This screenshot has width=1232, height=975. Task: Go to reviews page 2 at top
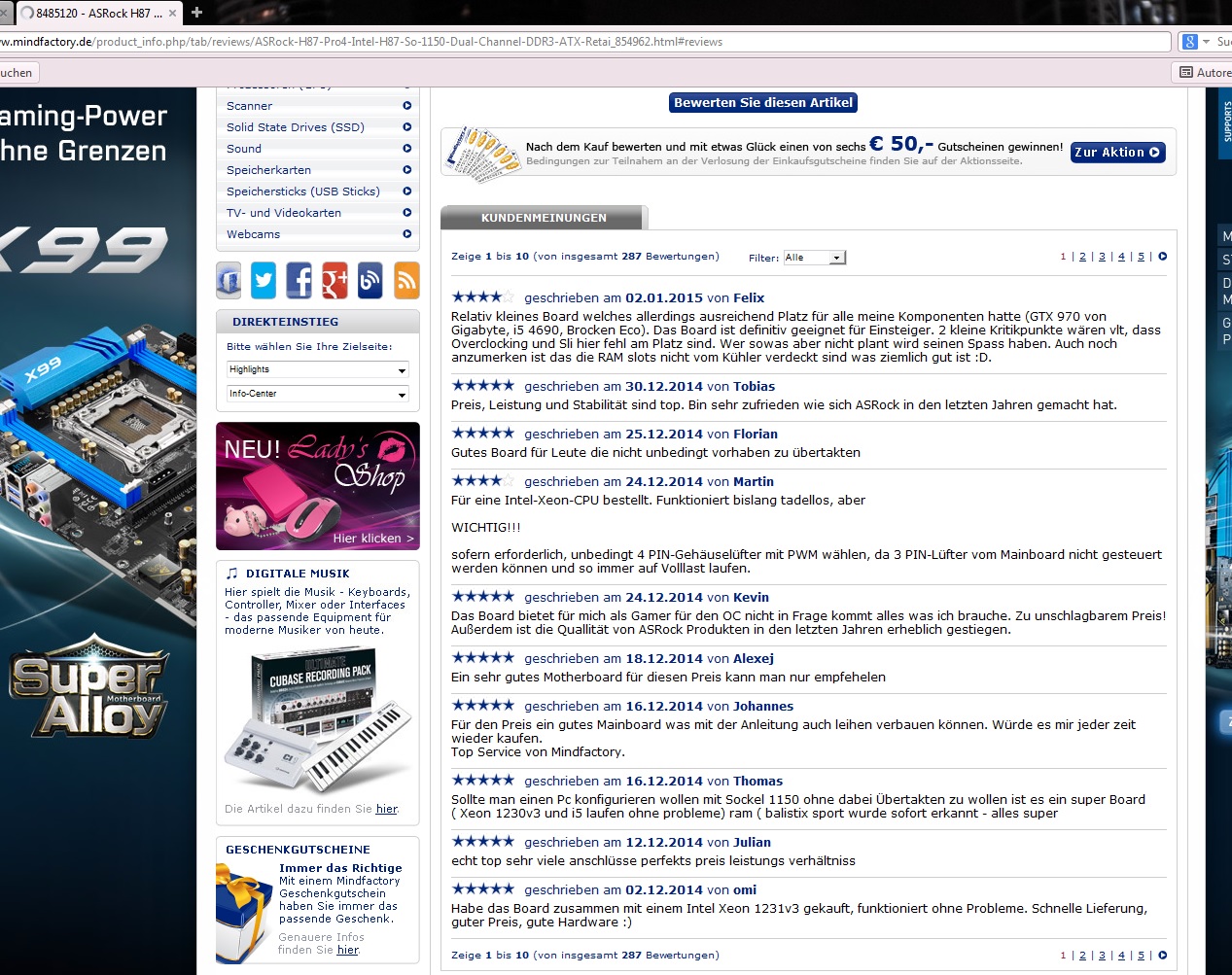[1082, 257]
